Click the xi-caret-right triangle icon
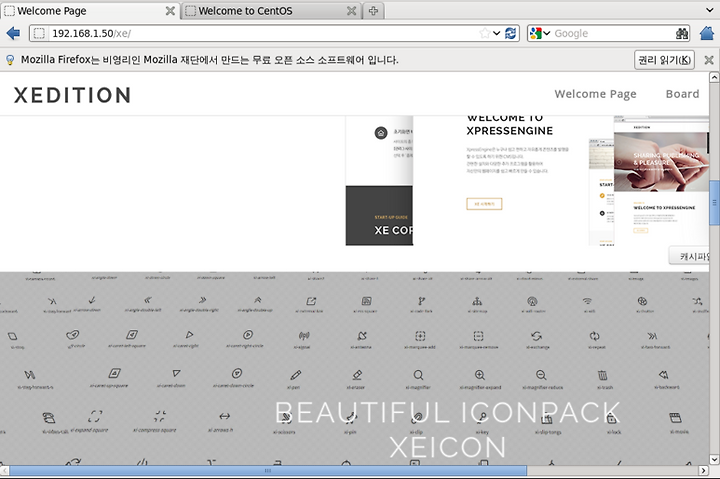Screen dimensions: 720x479 pyautogui.click(x=189, y=335)
